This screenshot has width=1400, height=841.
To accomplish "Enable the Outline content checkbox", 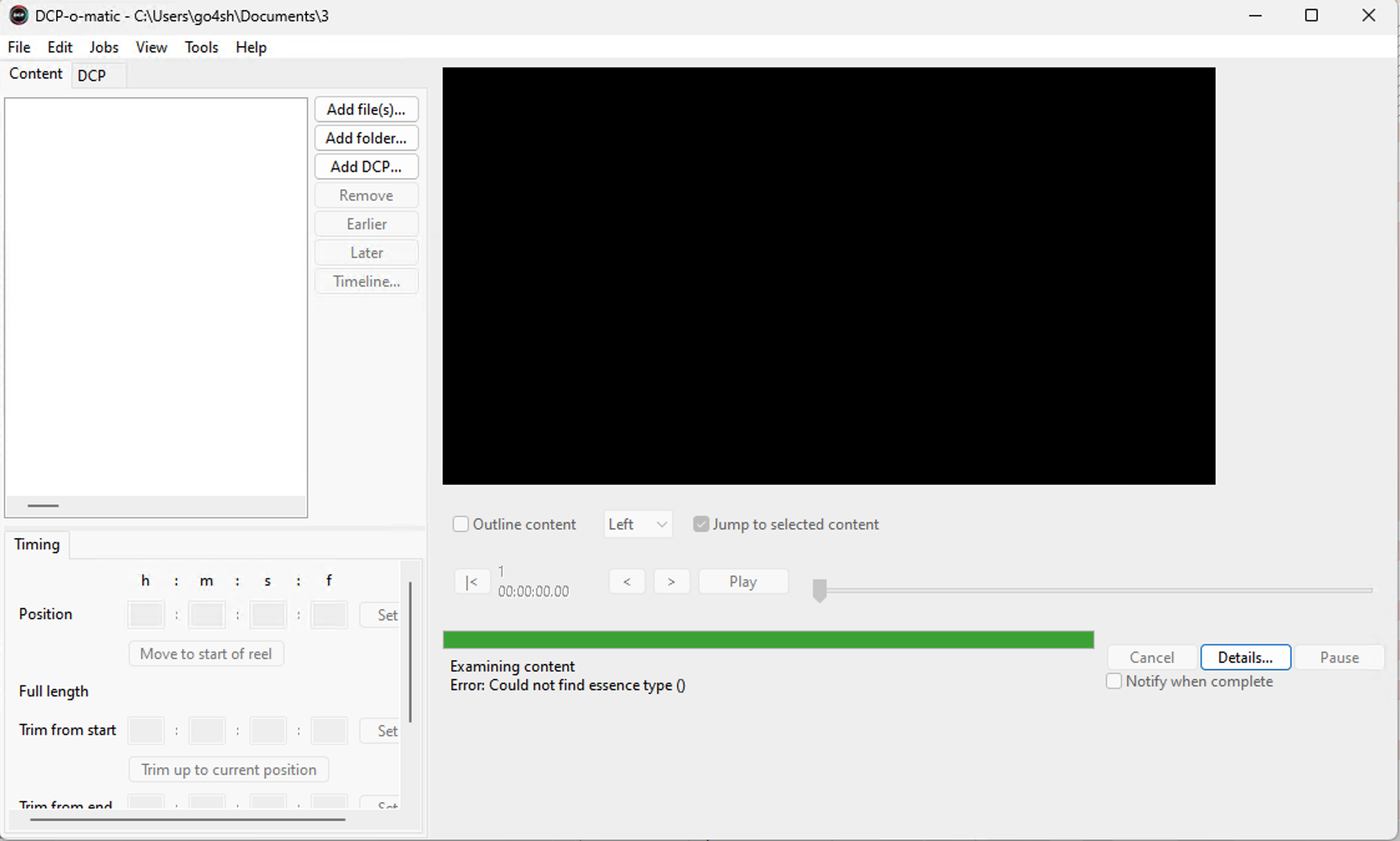I will coord(461,525).
